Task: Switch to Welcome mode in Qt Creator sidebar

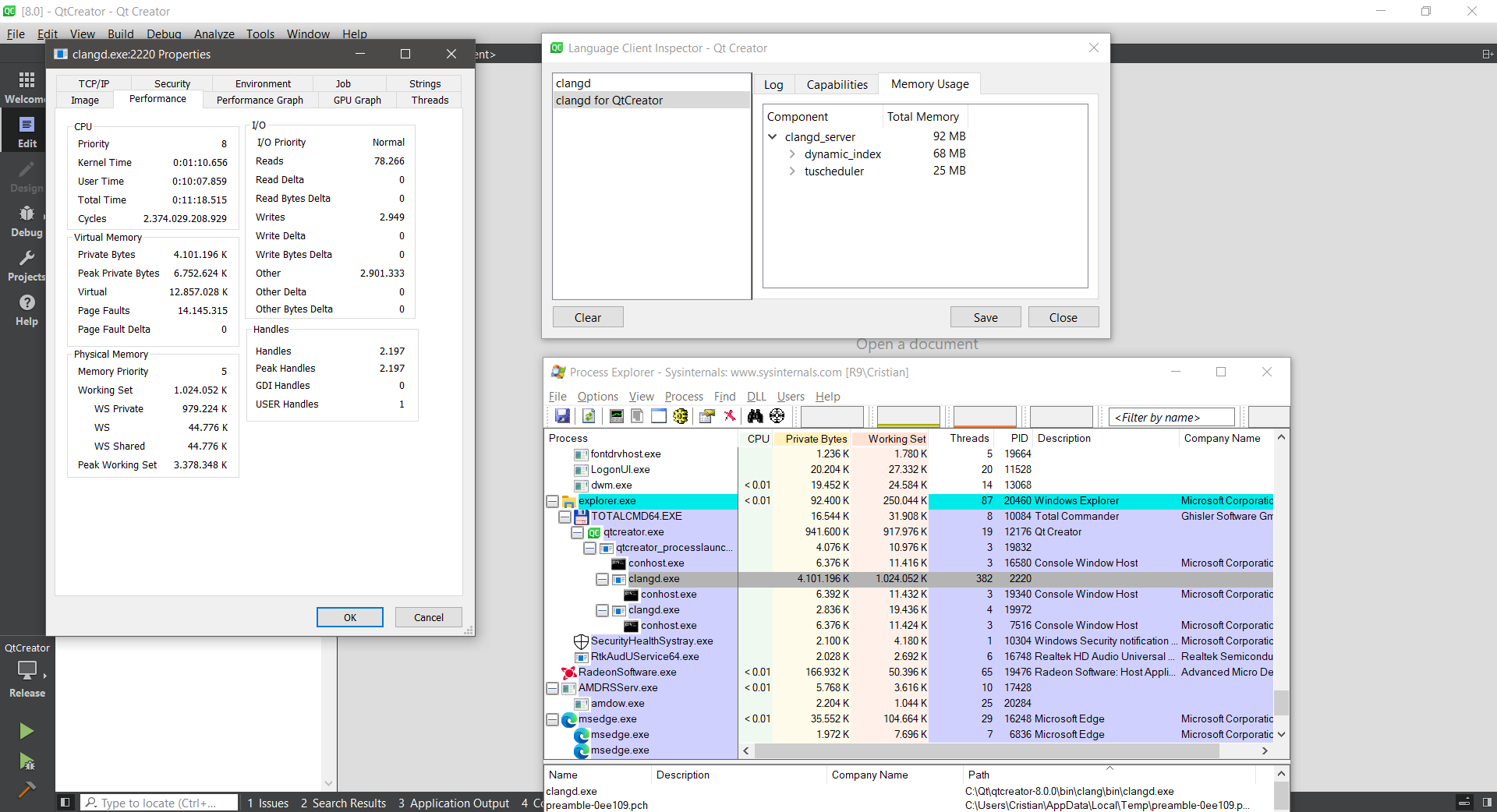Action: tap(27, 87)
